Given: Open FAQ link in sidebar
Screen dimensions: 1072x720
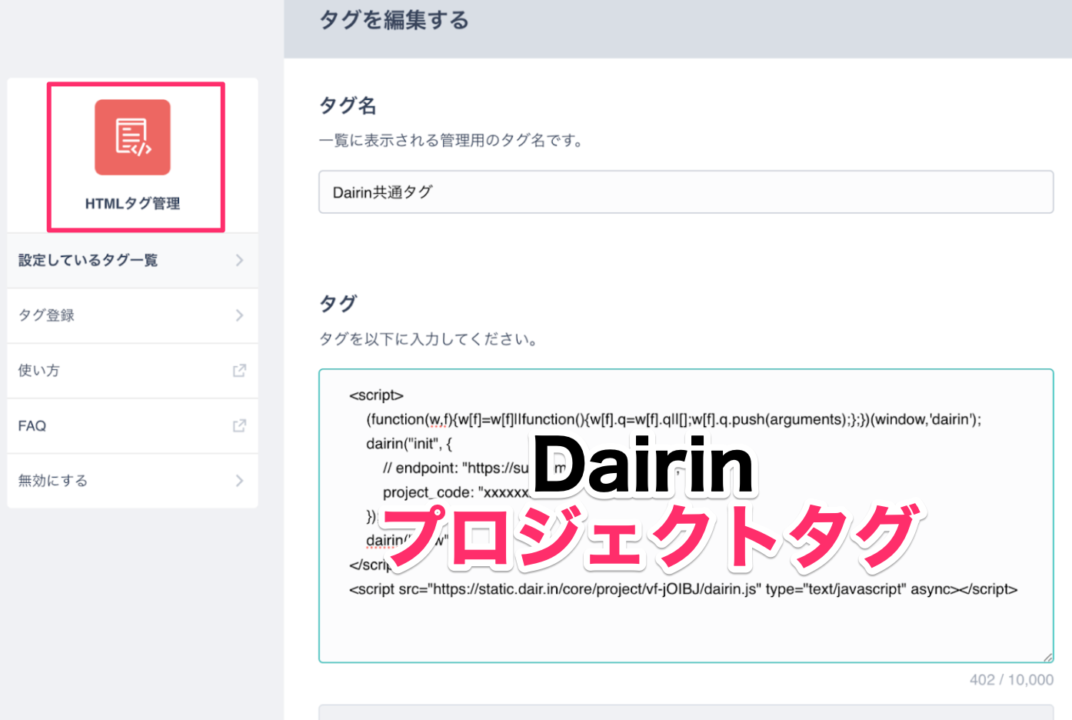Looking at the screenshot, I should [133, 426].
